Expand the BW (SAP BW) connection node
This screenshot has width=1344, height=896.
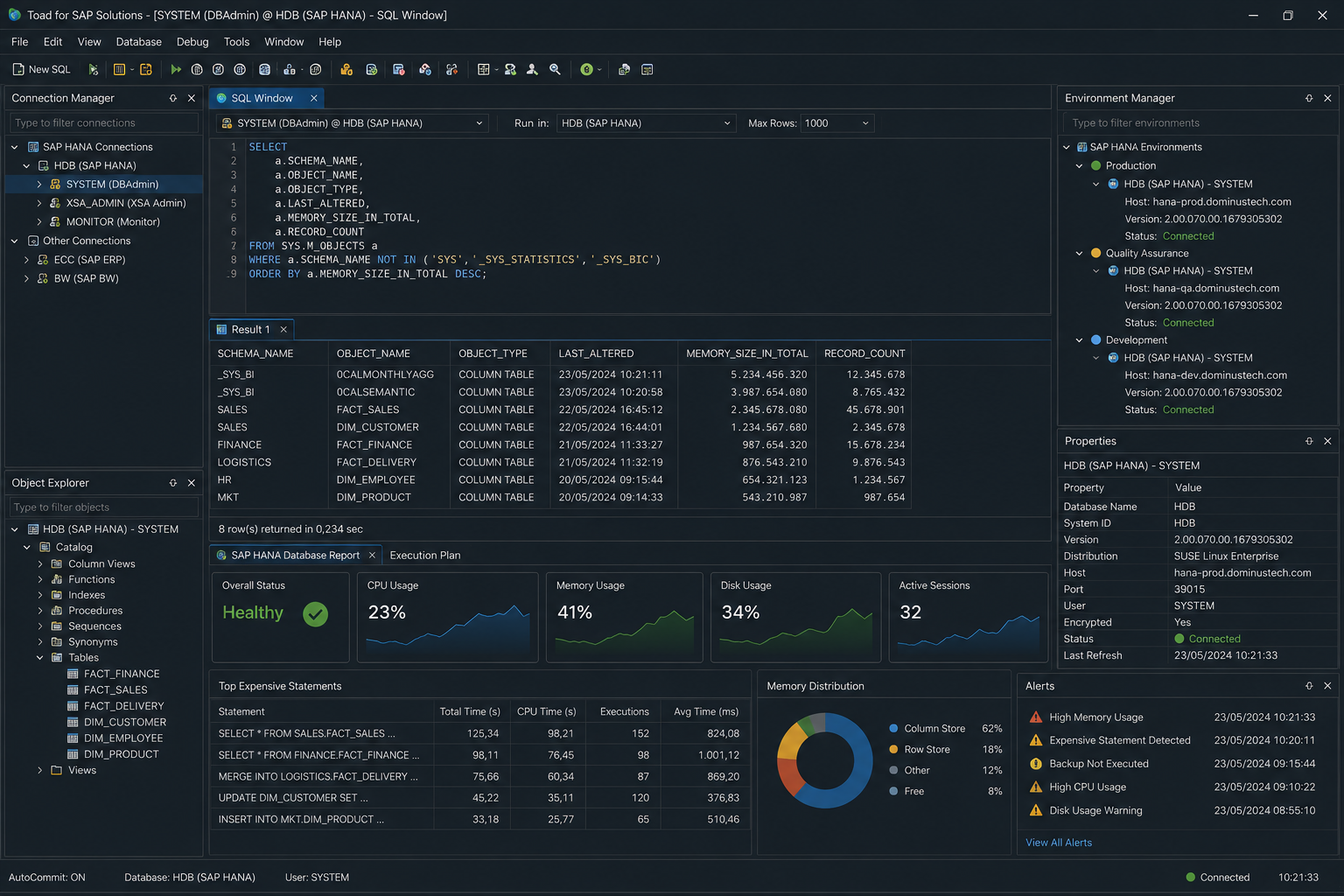[x=27, y=278]
